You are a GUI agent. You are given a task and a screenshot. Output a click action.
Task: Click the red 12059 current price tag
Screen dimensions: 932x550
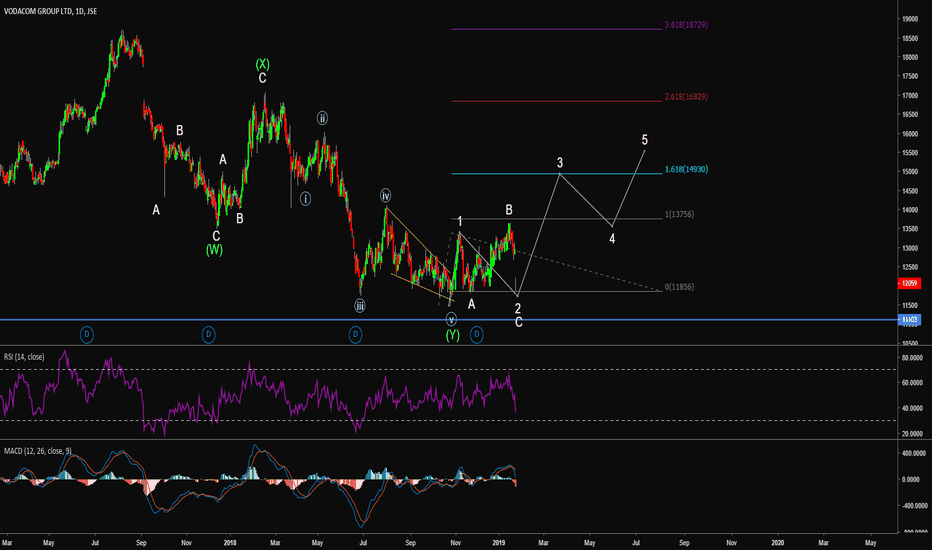click(909, 283)
